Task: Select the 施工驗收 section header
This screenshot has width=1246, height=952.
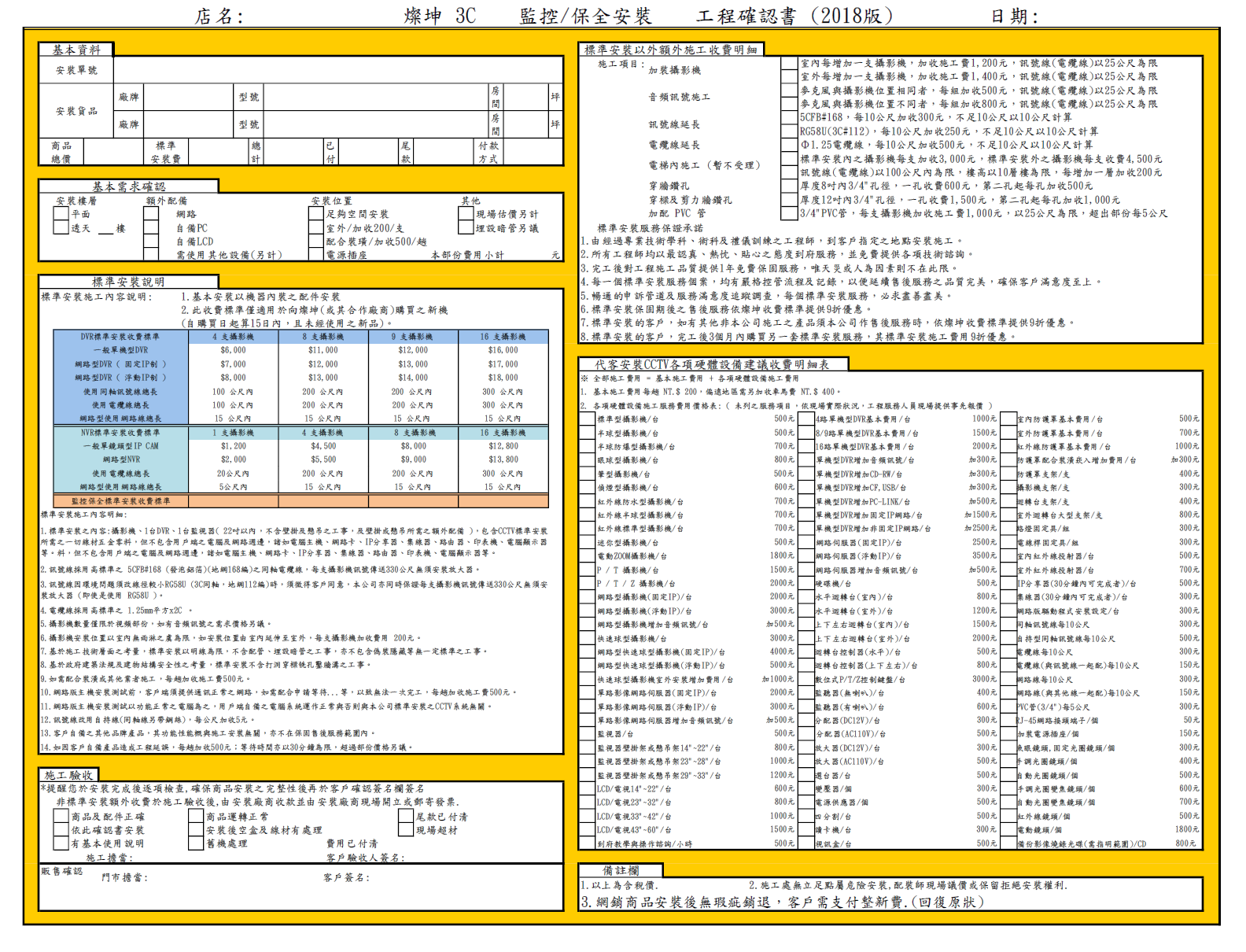Action: click(x=69, y=775)
